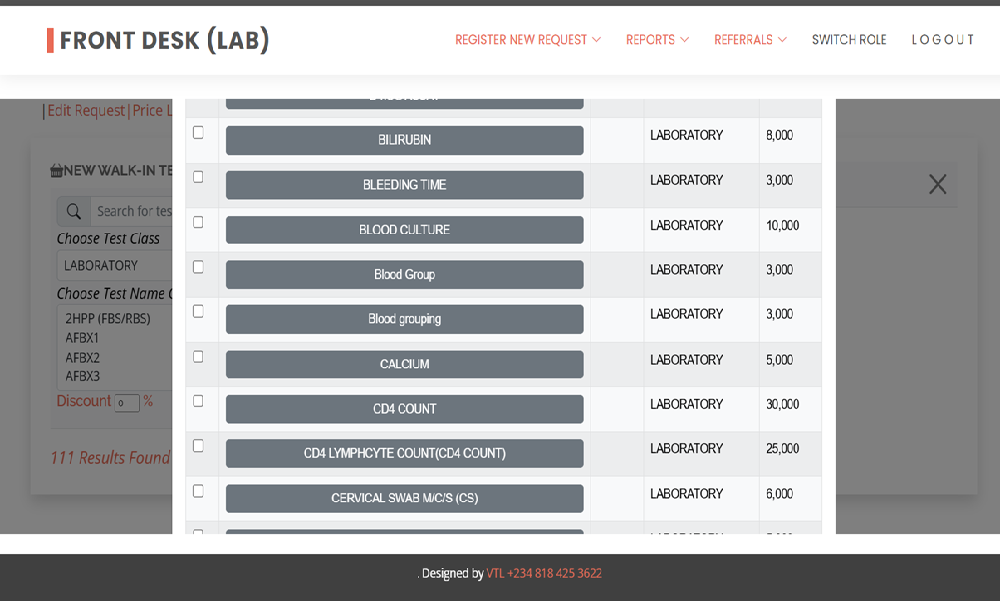The width and height of the screenshot is (1000, 601).
Task: Choose AFBX2 in the test name list
Action: pos(83,358)
